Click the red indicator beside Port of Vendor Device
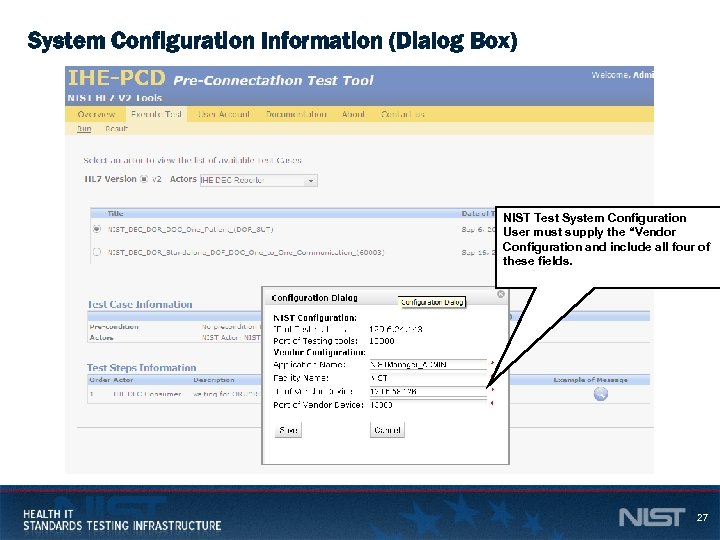 click(x=492, y=403)
